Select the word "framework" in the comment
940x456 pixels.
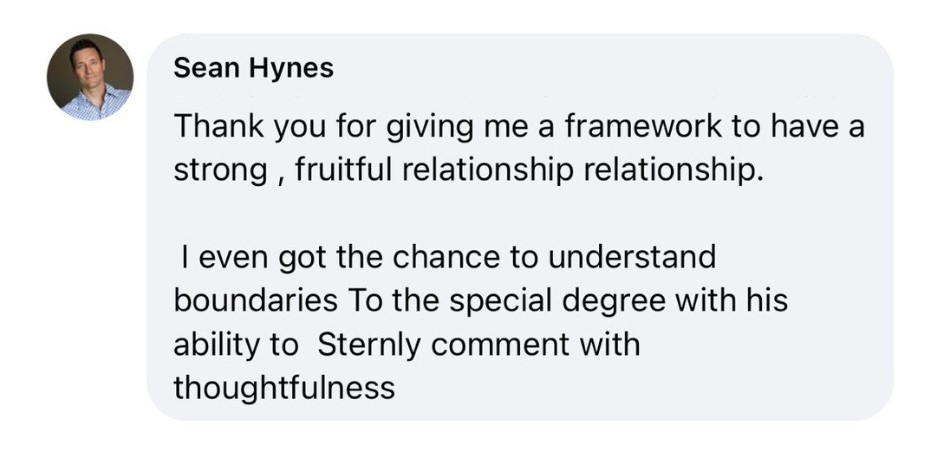click(633, 127)
